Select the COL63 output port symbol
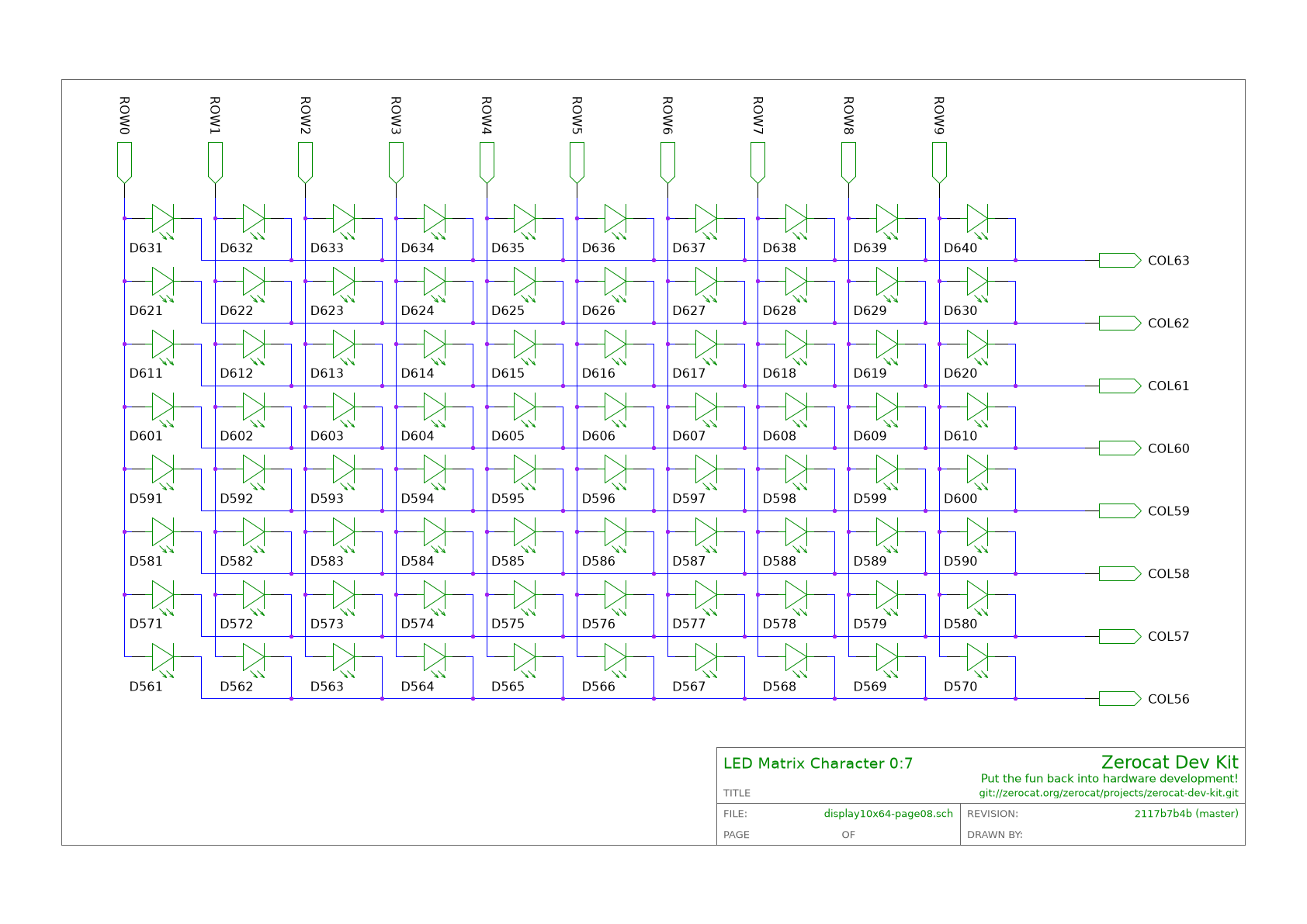The width and height of the screenshot is (1307, 924). click(x=1120, y=261)
